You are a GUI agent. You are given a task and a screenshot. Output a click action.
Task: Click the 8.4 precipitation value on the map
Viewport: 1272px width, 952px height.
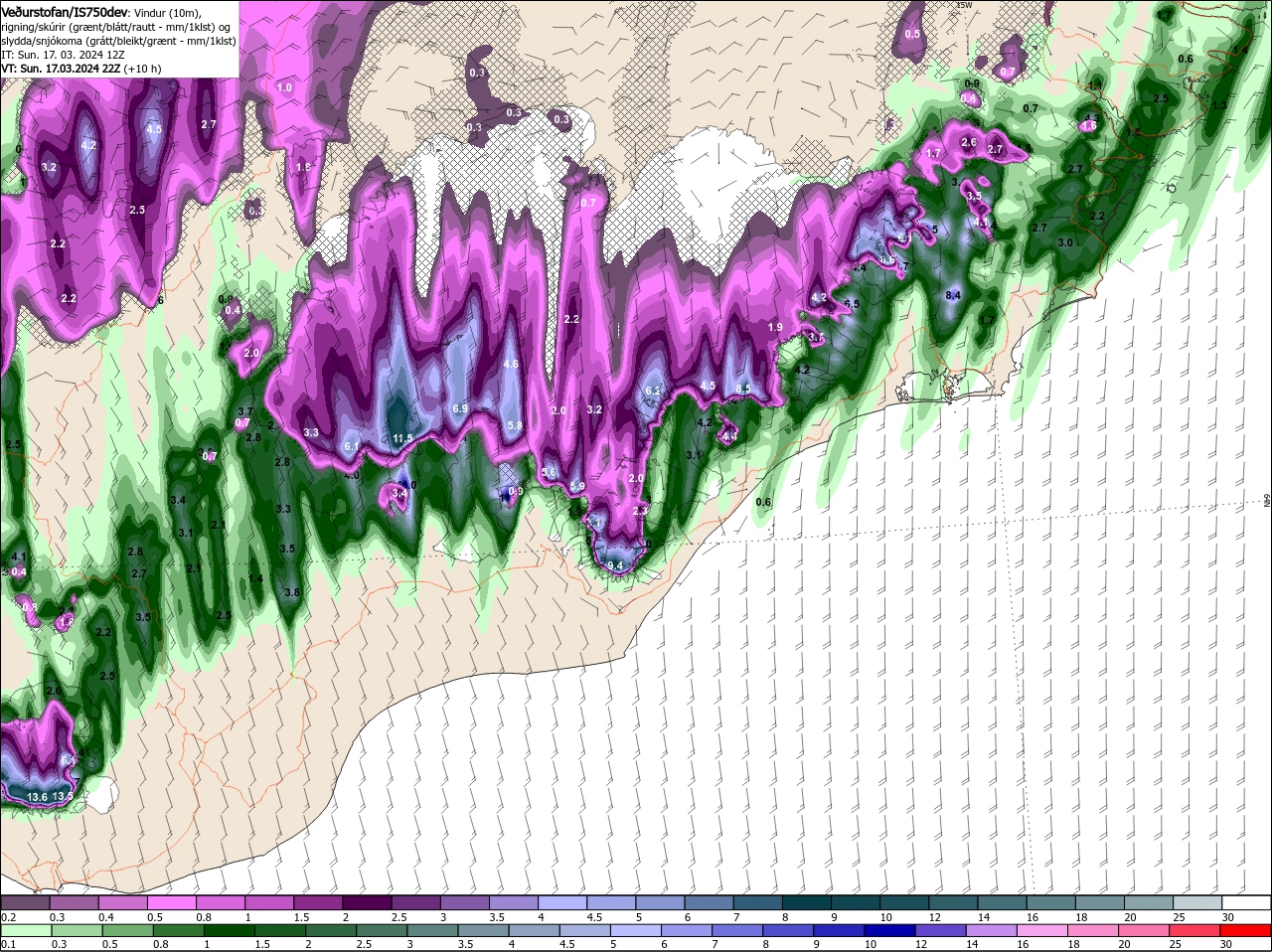(x=953, y=295)
